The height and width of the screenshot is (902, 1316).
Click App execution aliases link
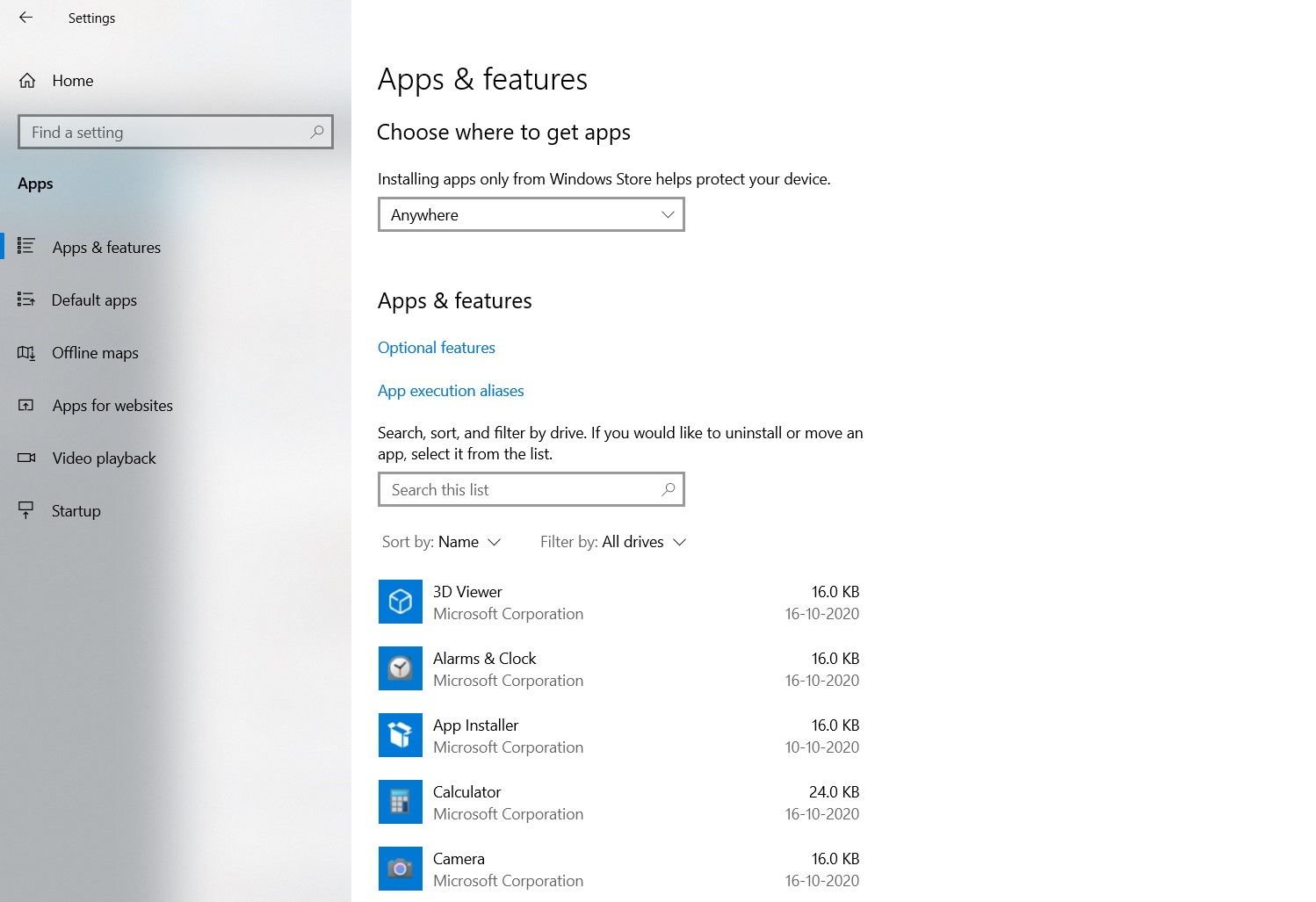(451, 391)
